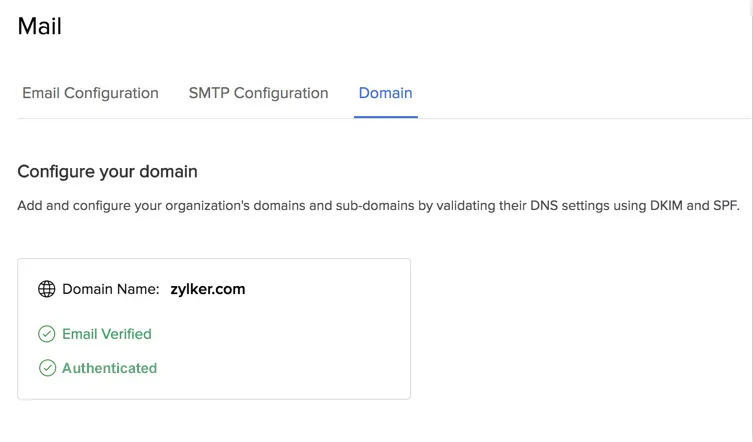The width and height of the screenshot is (753, 442).
Task: Click the vertical scrollbar at the page edge
Action: click(x=752, y=221)
